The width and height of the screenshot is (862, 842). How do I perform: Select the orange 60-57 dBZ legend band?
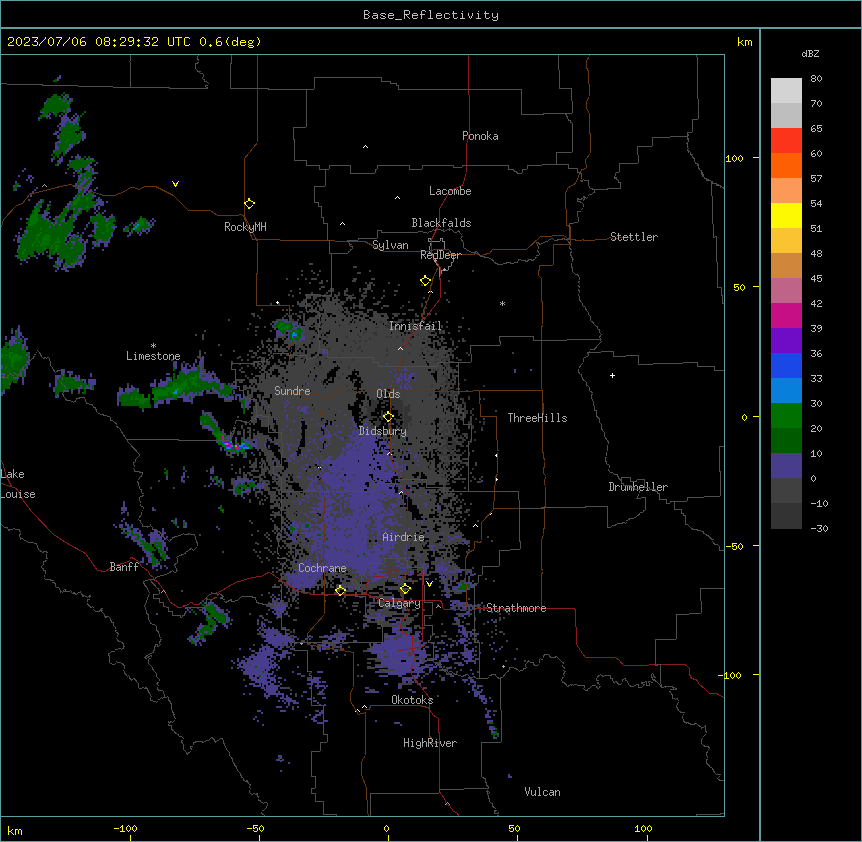point(786,165)
